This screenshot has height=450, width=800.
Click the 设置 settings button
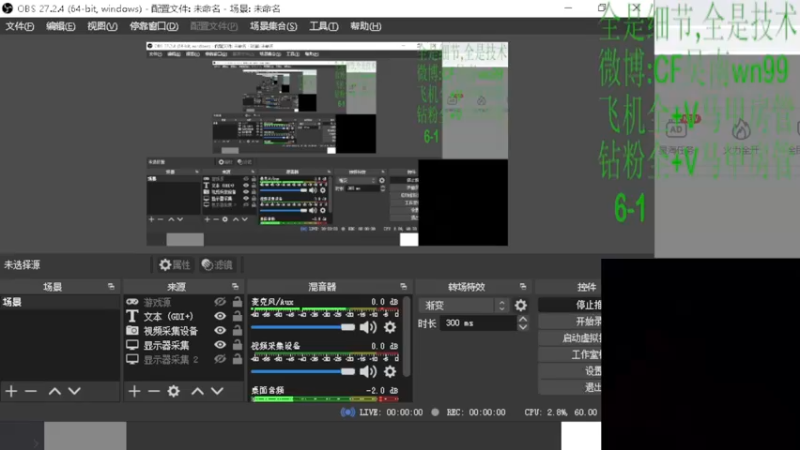[569, 370]
